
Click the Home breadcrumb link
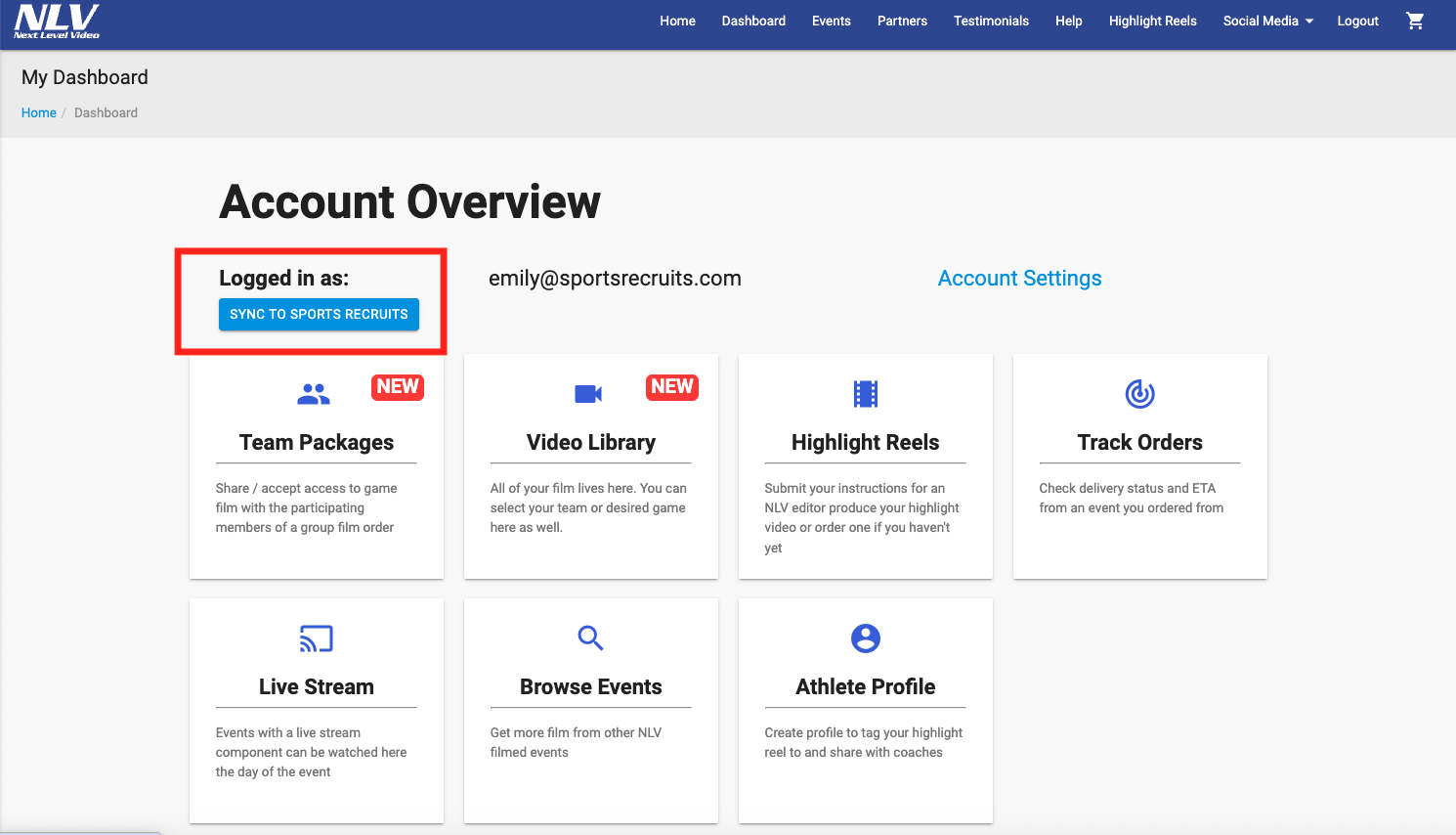39,112
